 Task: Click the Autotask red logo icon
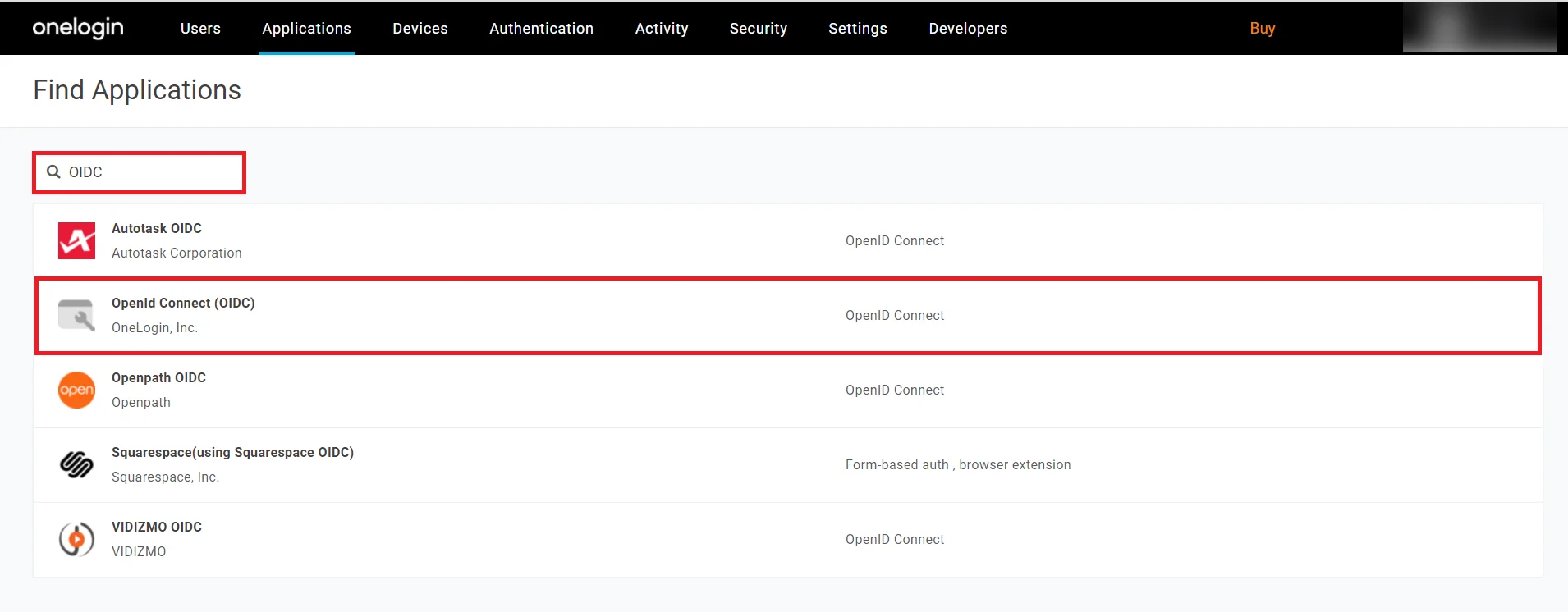click(x=76, y=240)
